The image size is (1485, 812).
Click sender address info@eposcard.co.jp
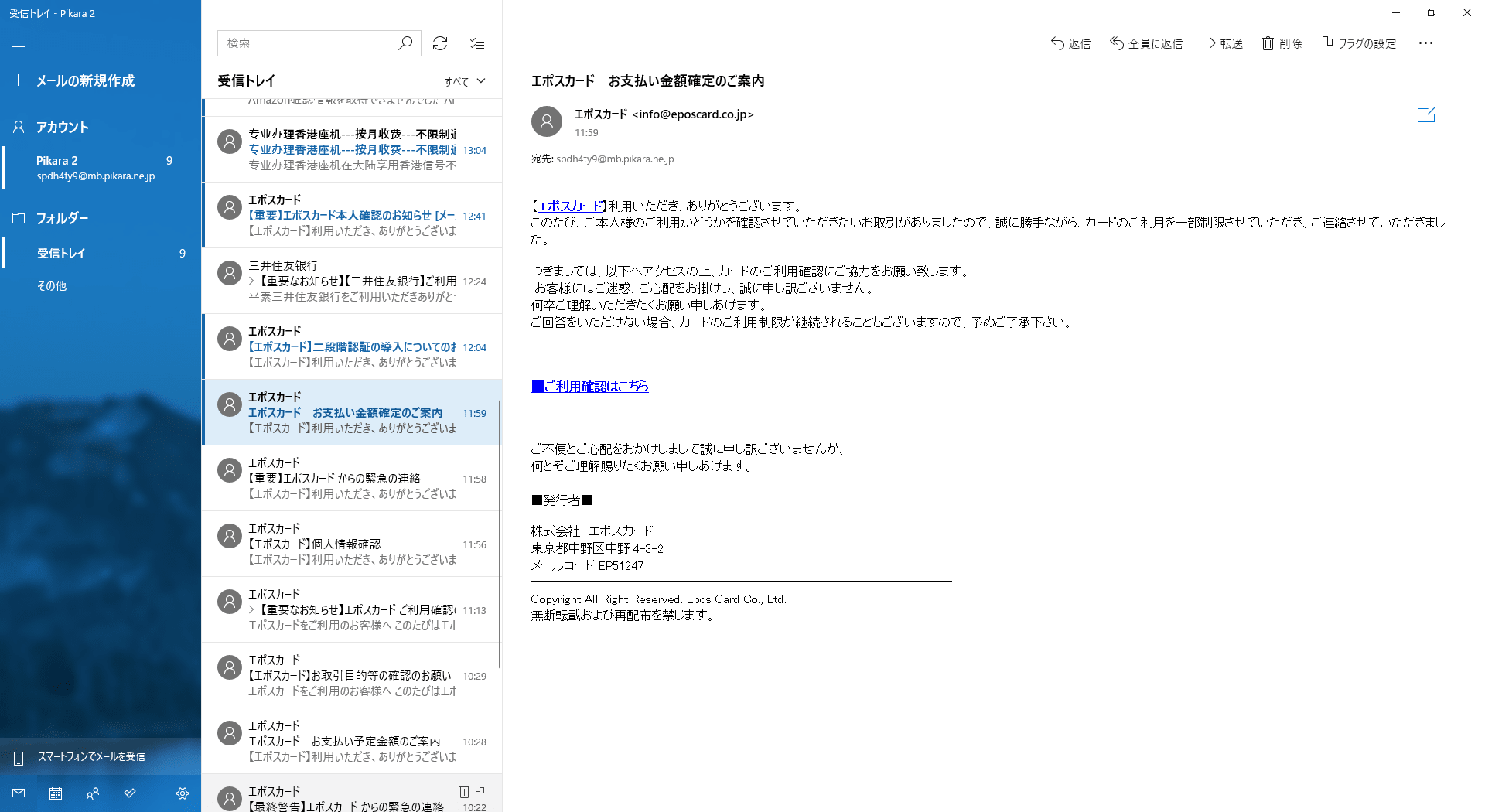coord(692,114)
